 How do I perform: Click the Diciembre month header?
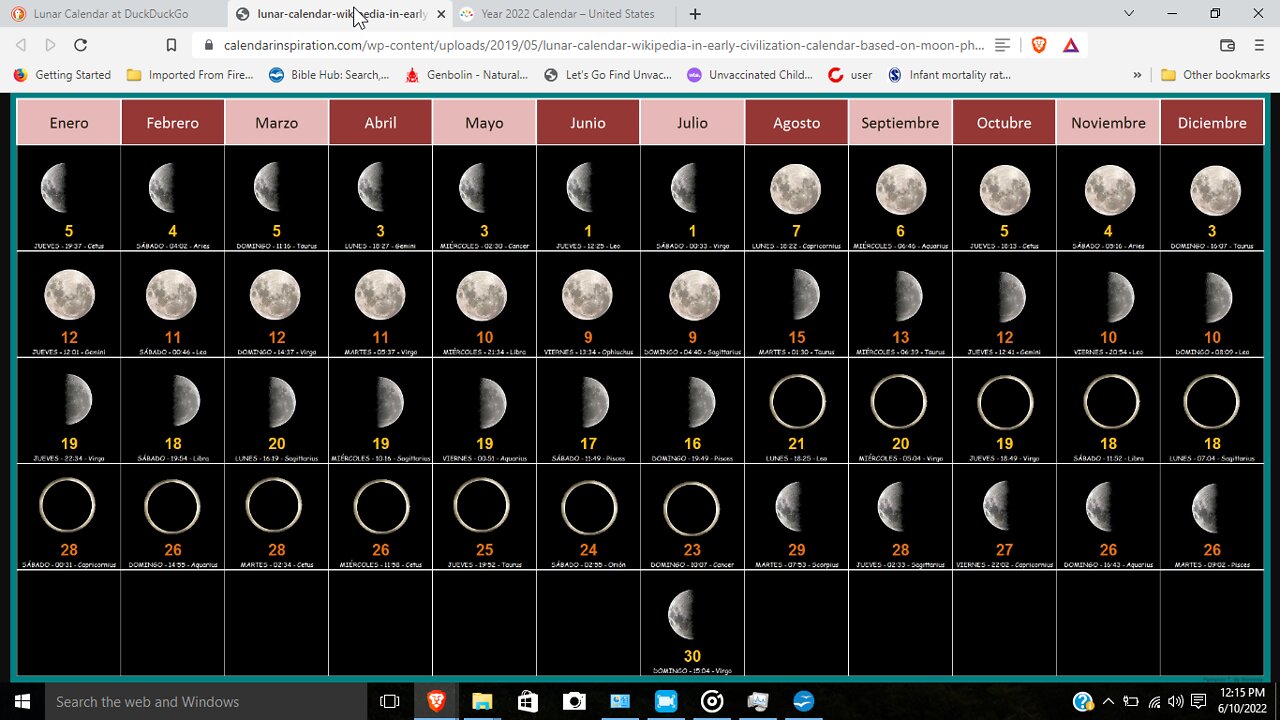pos(1213,122)
